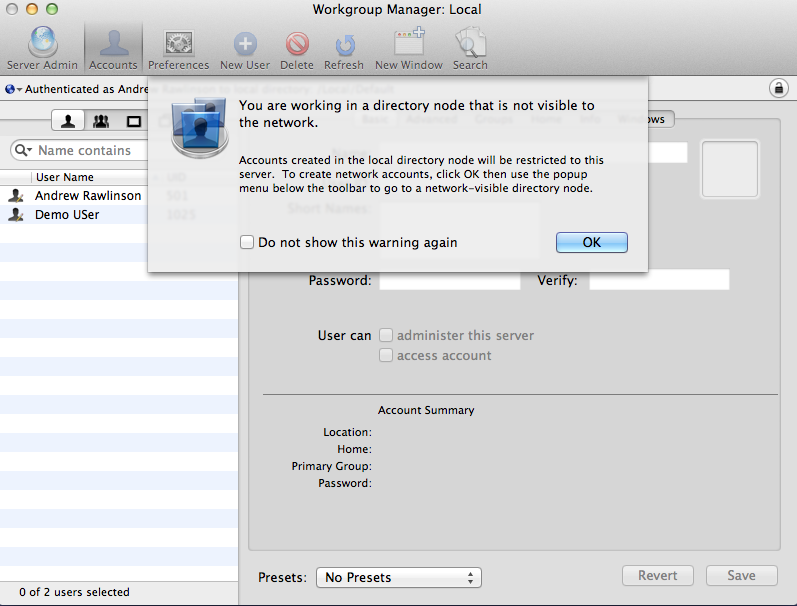Dismiss the warning with OK
Image resolution: width=797 pixels, height=606 pixels.
(x=592, y=243)
